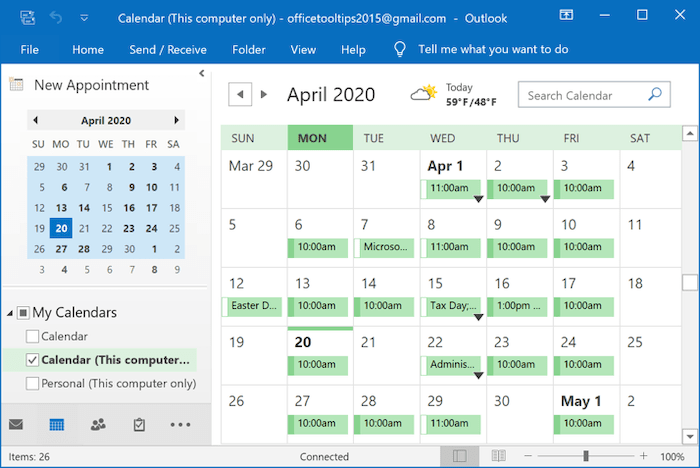The image size is (700, 468).
Task: Open Tasks from navigation bar
Action: click(139, 424)
